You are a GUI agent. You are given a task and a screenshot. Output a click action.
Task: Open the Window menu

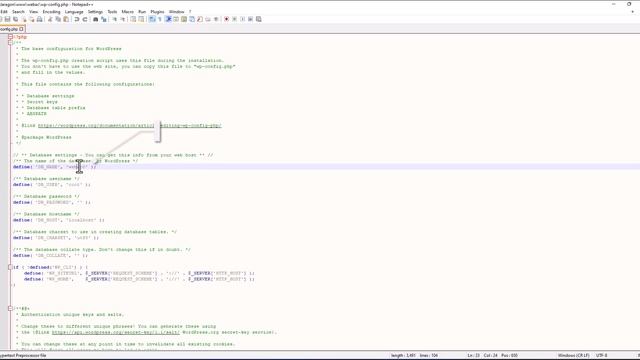(177, 12)
